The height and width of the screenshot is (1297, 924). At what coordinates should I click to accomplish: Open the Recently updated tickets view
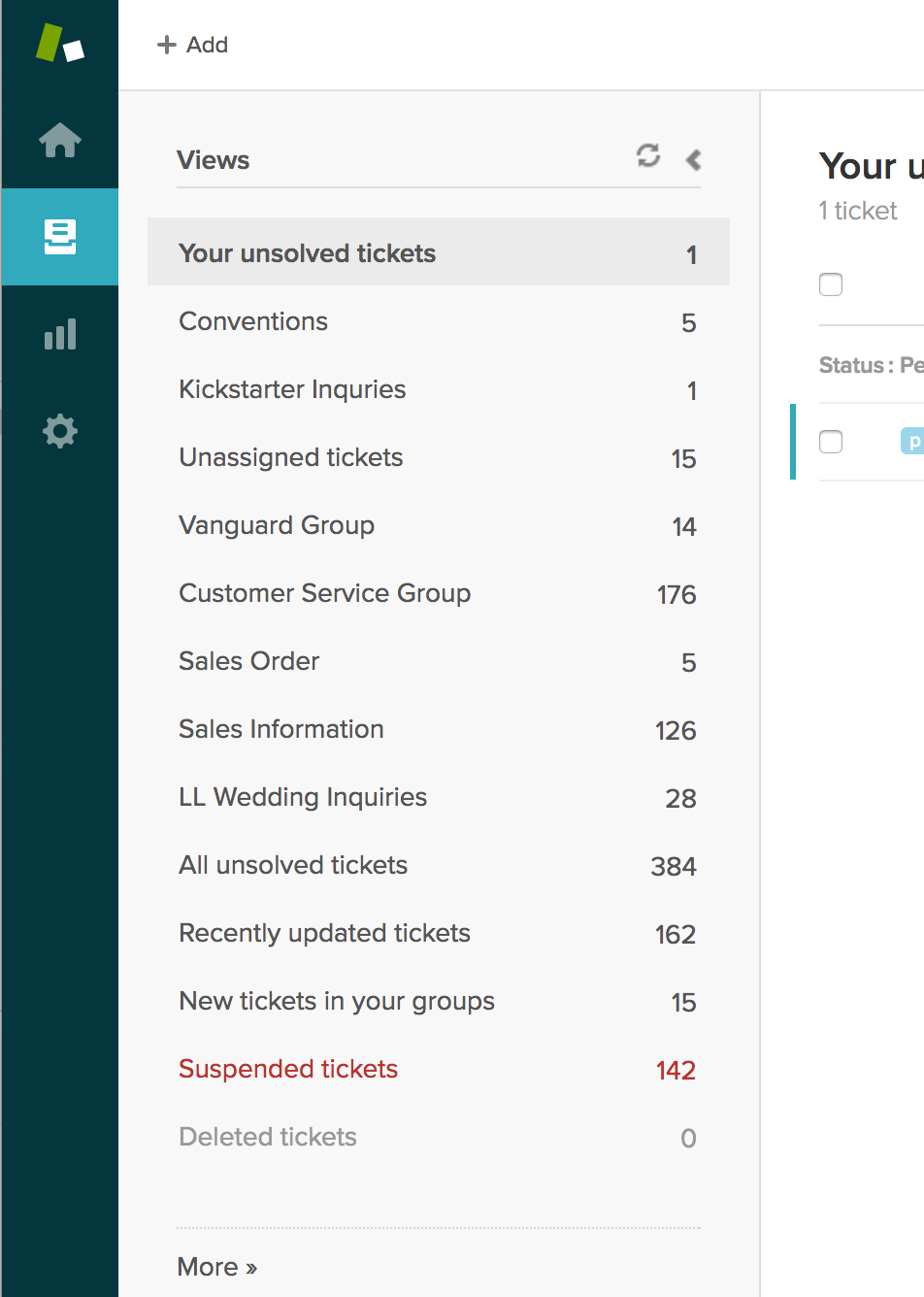439,933
